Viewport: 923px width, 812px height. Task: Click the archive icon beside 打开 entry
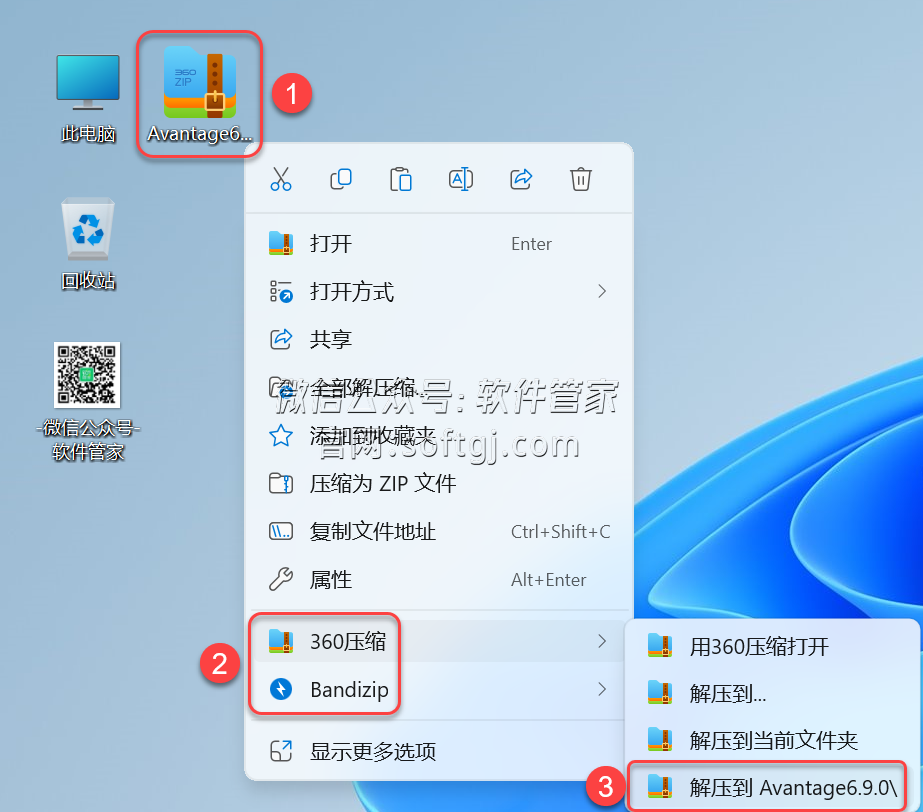click(281, 243)
